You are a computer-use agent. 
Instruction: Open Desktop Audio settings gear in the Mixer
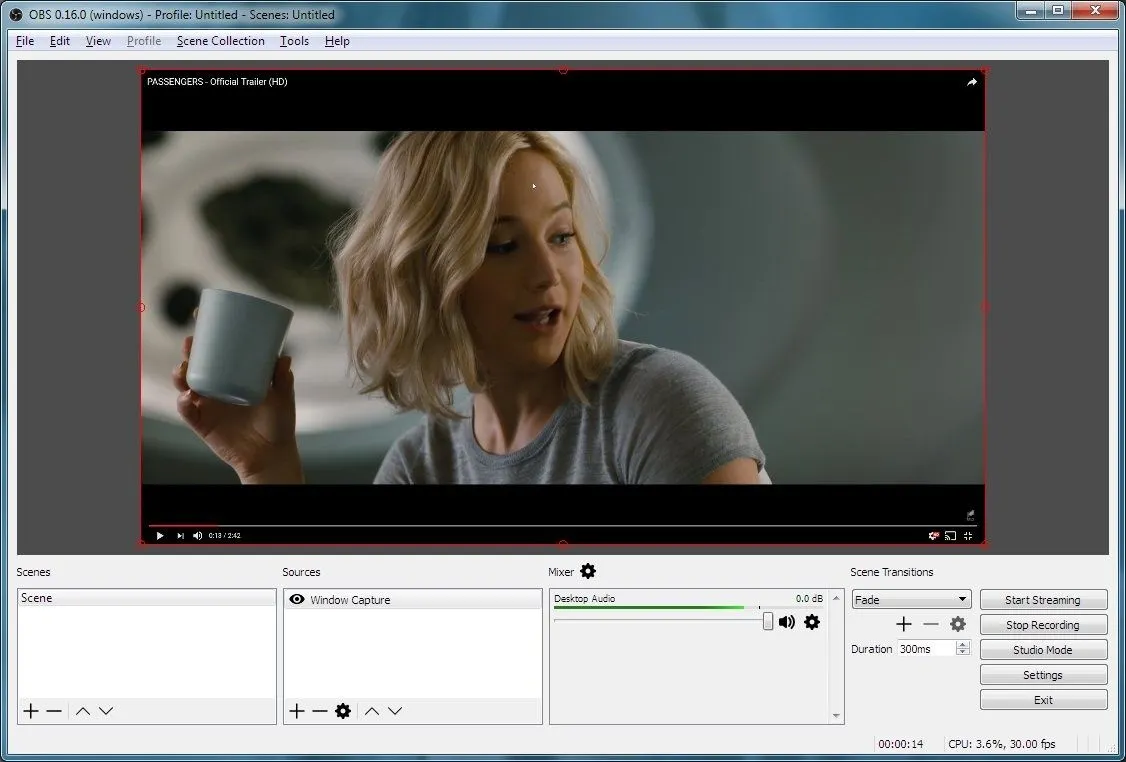pyautogui.click(x=812, y=621)
